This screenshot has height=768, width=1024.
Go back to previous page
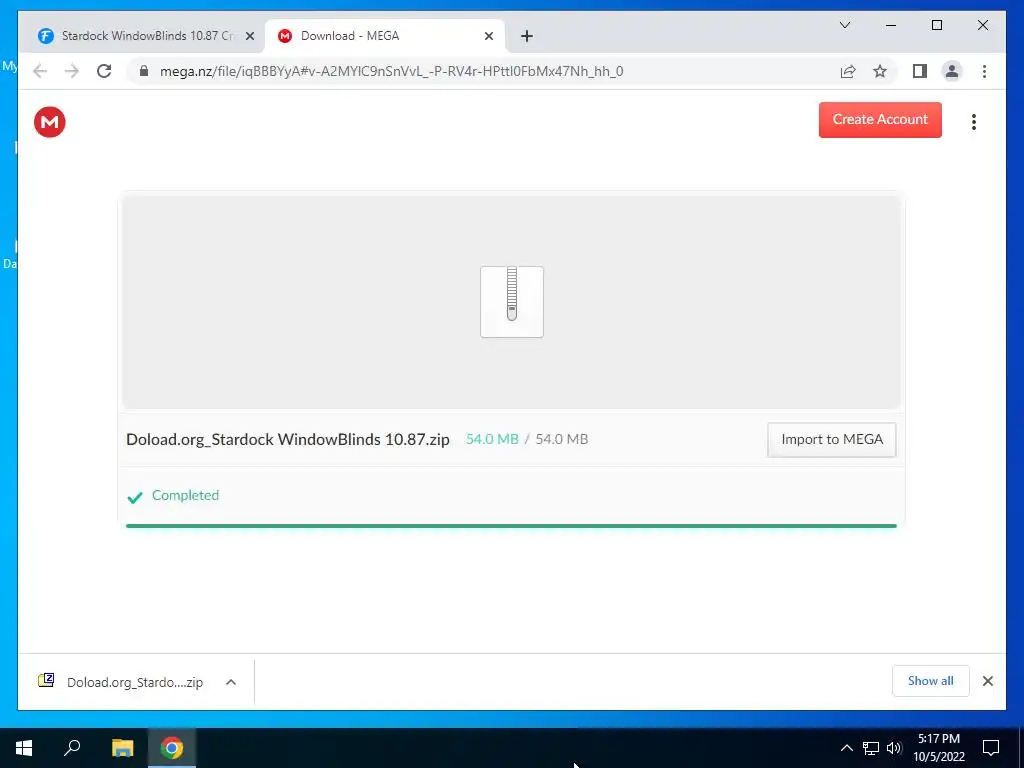[40, 71]
